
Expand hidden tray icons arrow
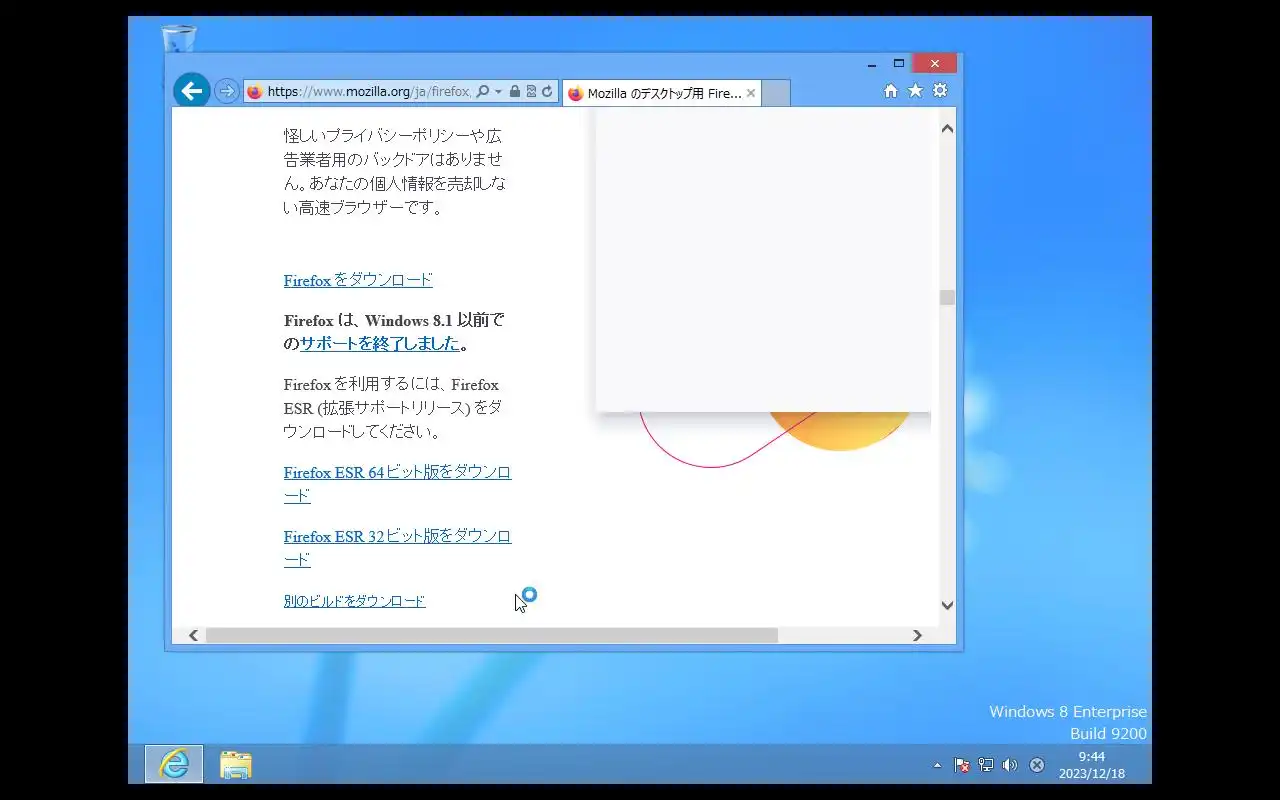pyautogui.click(x=937, y=765)
